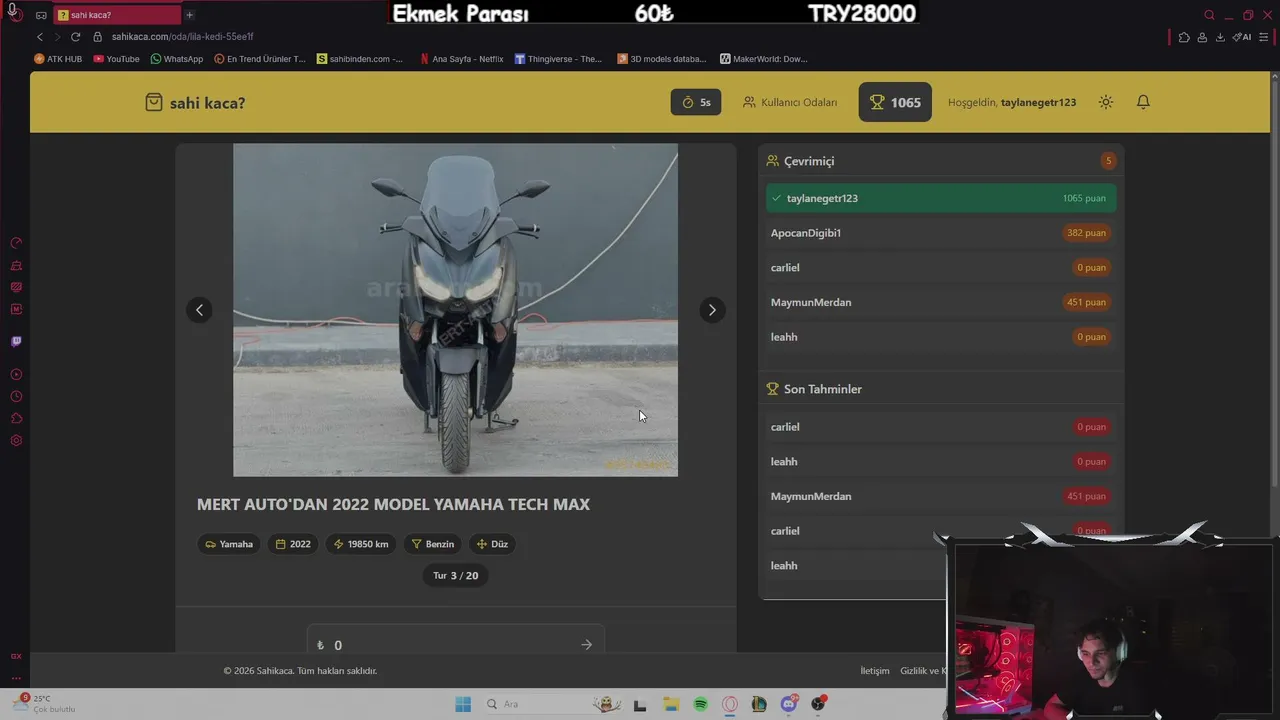Click the sahi kaca? site title
Viewport: 1280px width, 720px height.
(207, 103)
